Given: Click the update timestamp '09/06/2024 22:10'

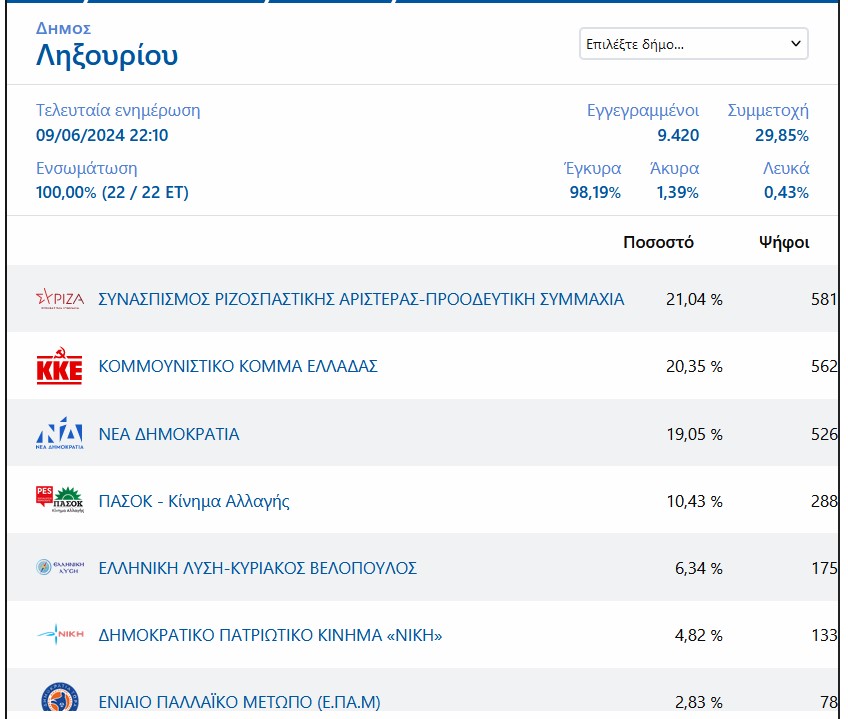Looking at the screenshot, I should pyautogui.click(x=102, y=135).
